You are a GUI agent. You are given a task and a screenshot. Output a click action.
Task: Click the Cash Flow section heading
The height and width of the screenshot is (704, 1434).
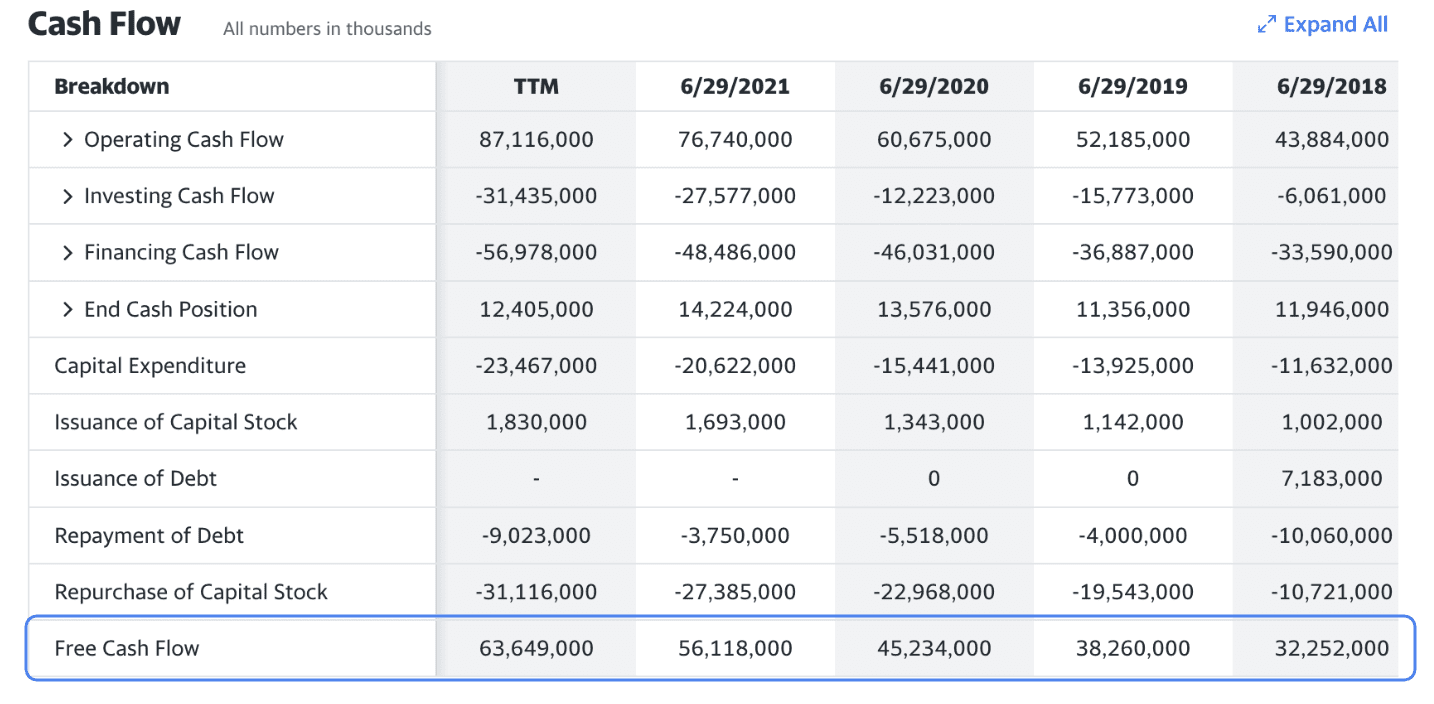(104, 24)
